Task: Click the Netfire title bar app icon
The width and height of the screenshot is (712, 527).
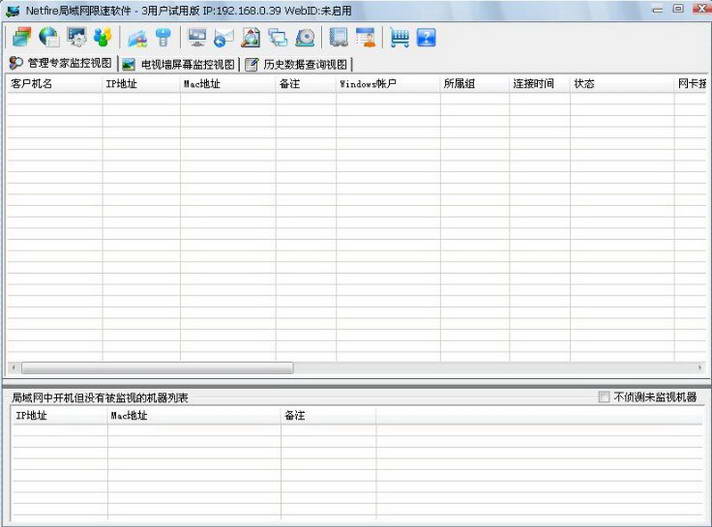Action: click(x=13, y=10)
